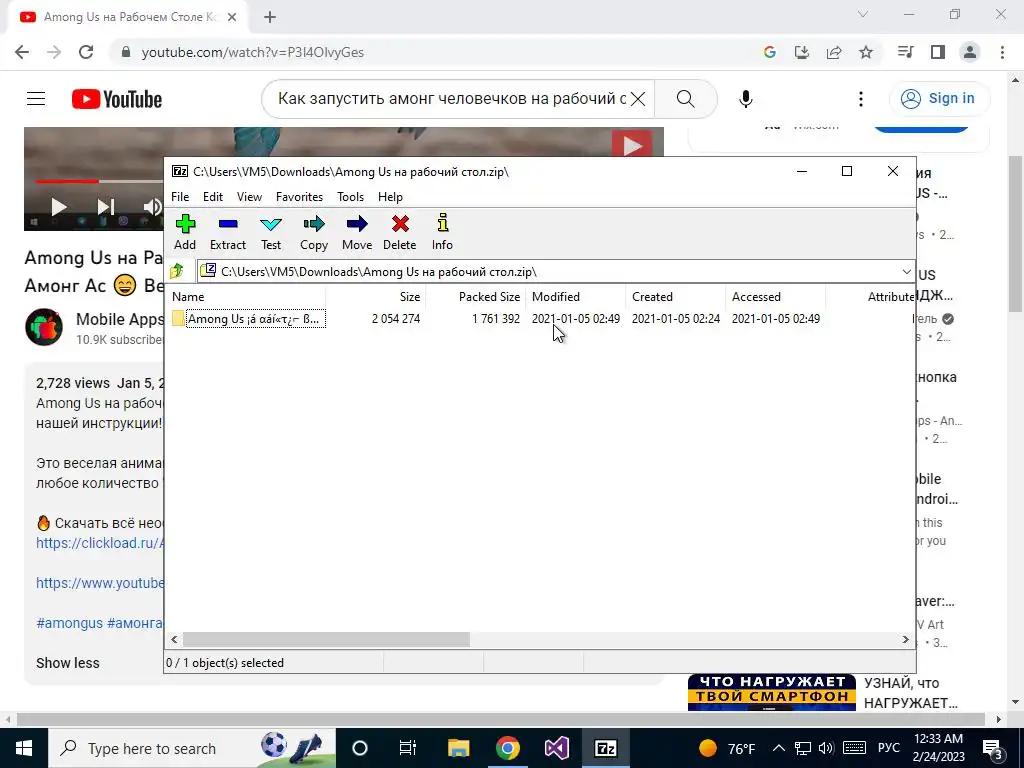
Task: Close the Among Us YouTube tab
Action: pyautogui.click(x=232, y=18)
